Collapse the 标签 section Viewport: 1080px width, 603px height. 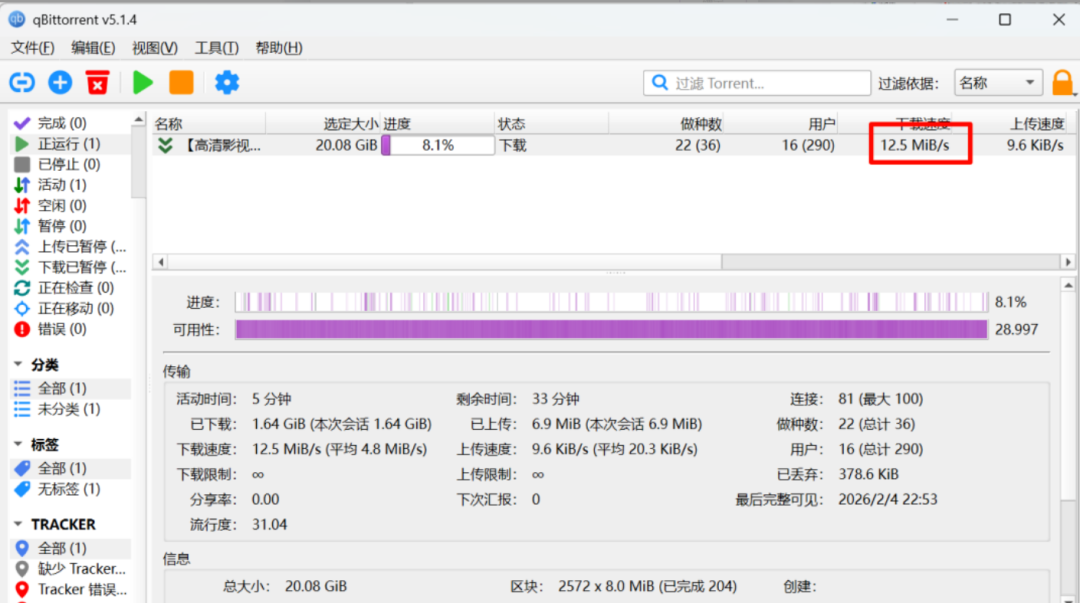18,444
